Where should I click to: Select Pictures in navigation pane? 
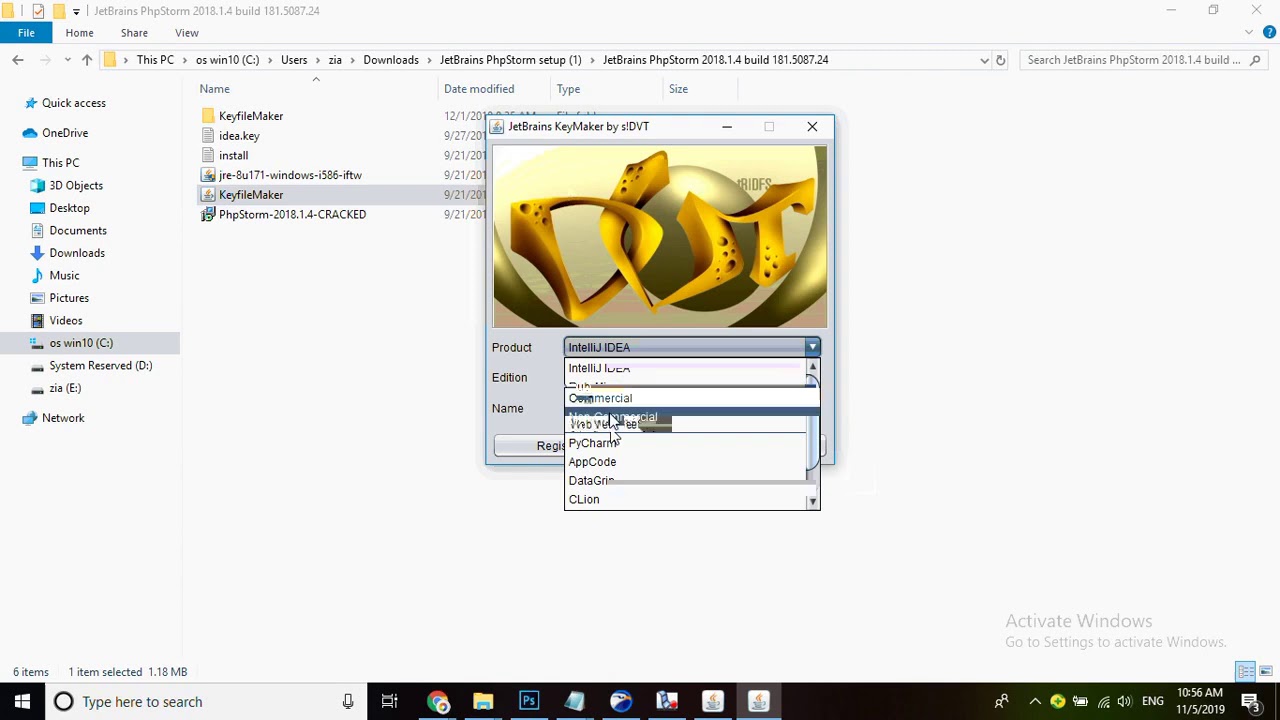69,298
